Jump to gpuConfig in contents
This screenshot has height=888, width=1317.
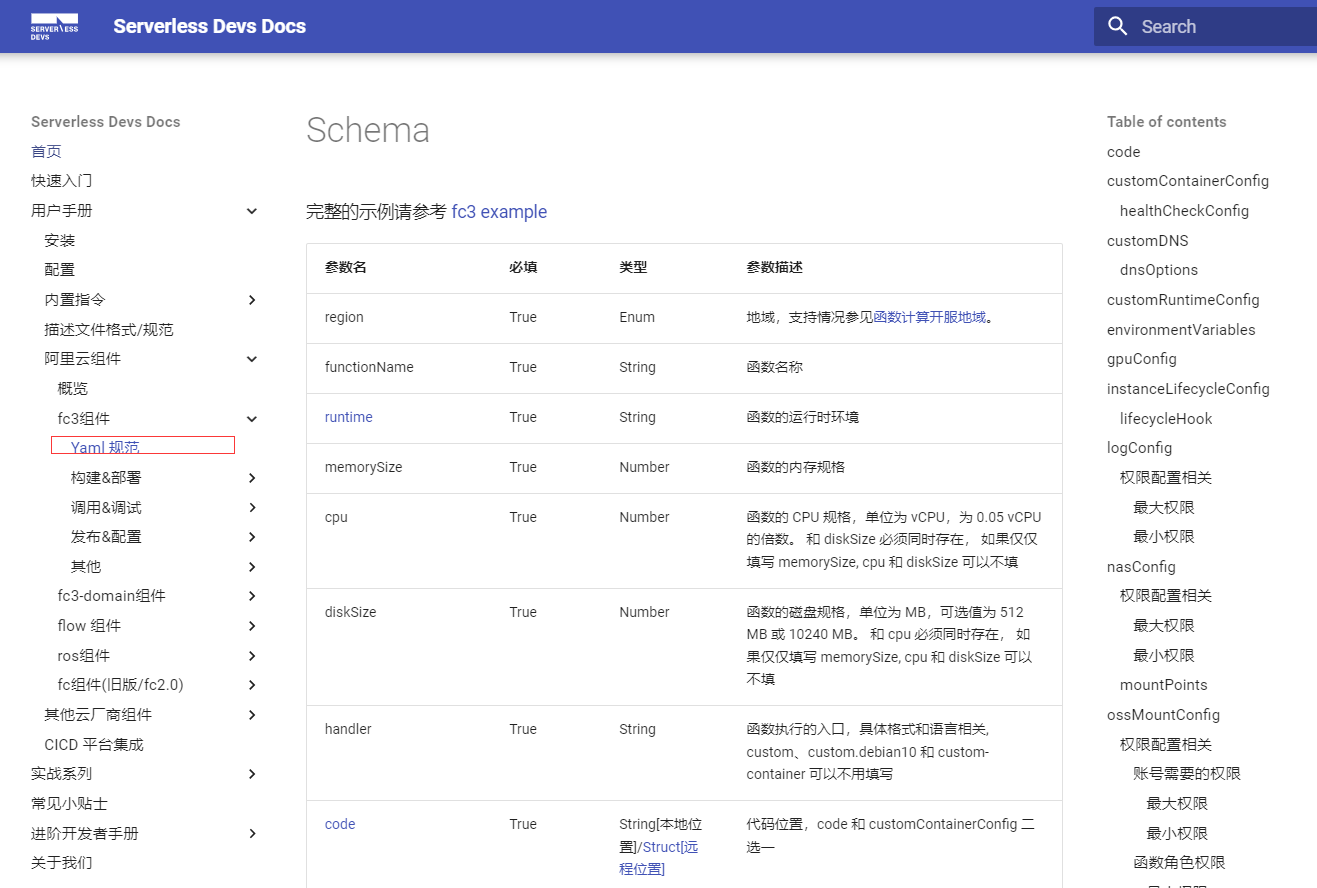tap(1142, 359)
